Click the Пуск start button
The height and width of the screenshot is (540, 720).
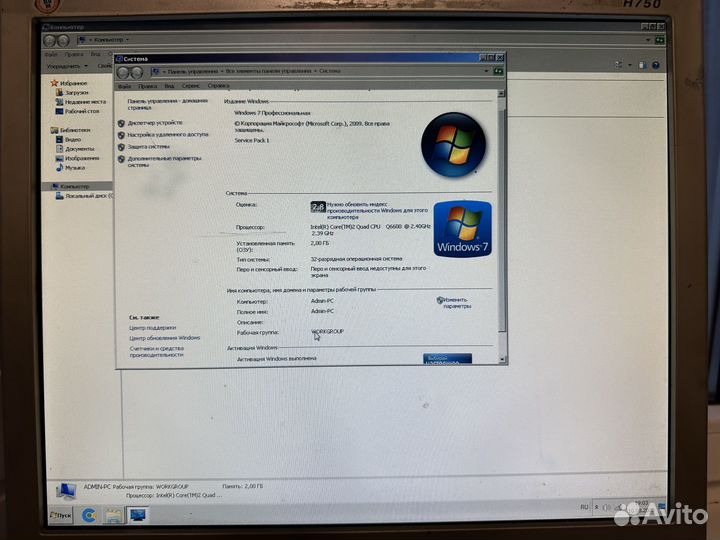[61, 516]
